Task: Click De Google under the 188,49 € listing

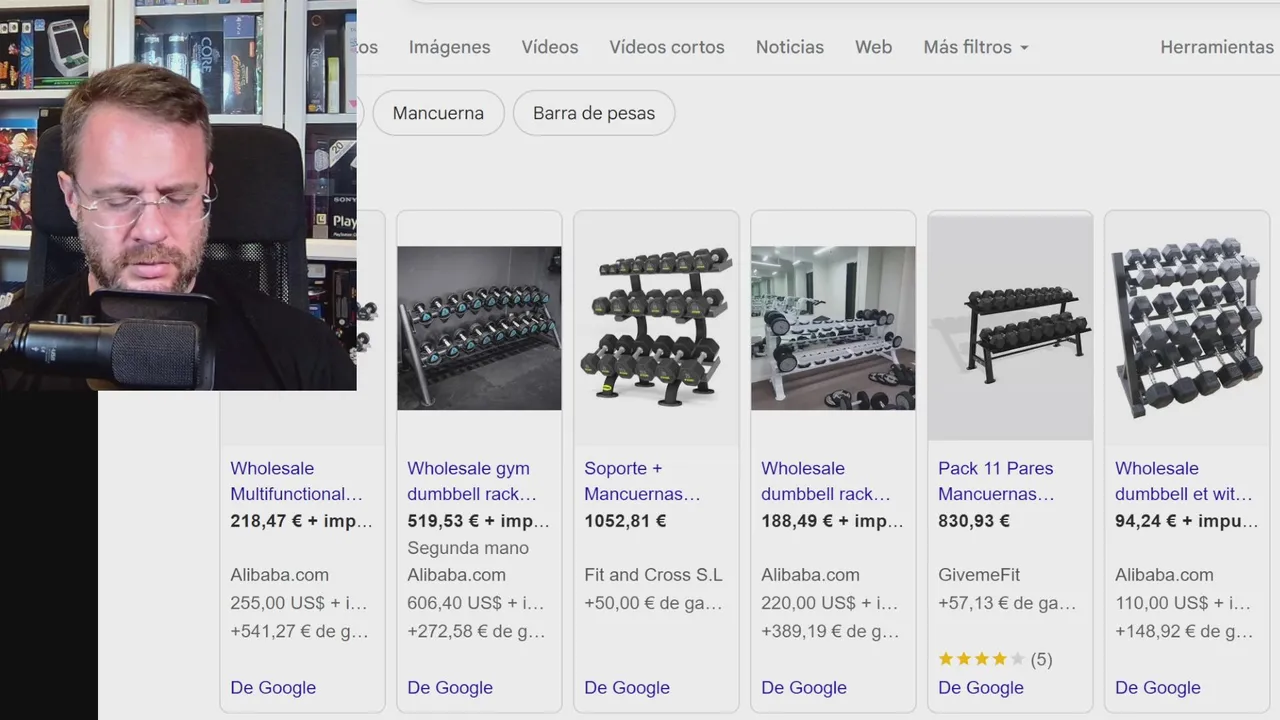Action: pyautogui.click(x=804, y=688)
